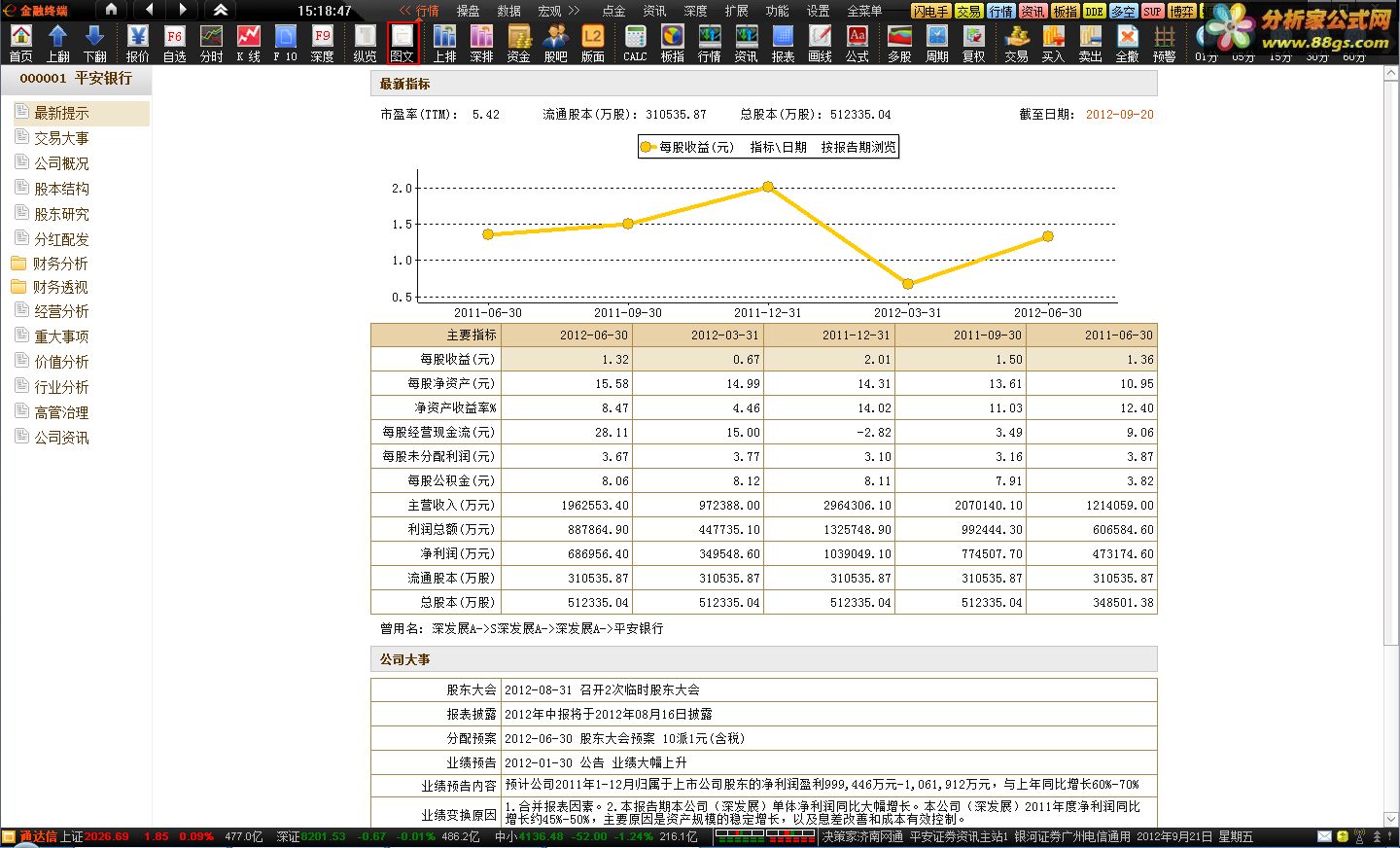Select the 图文 toolbar icon
Viewport: 1400px width, 848px height.
[x=402, y=43]
